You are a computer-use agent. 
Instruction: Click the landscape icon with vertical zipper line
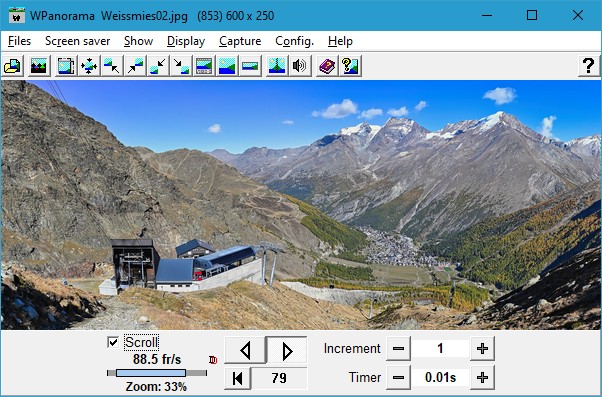277,66
